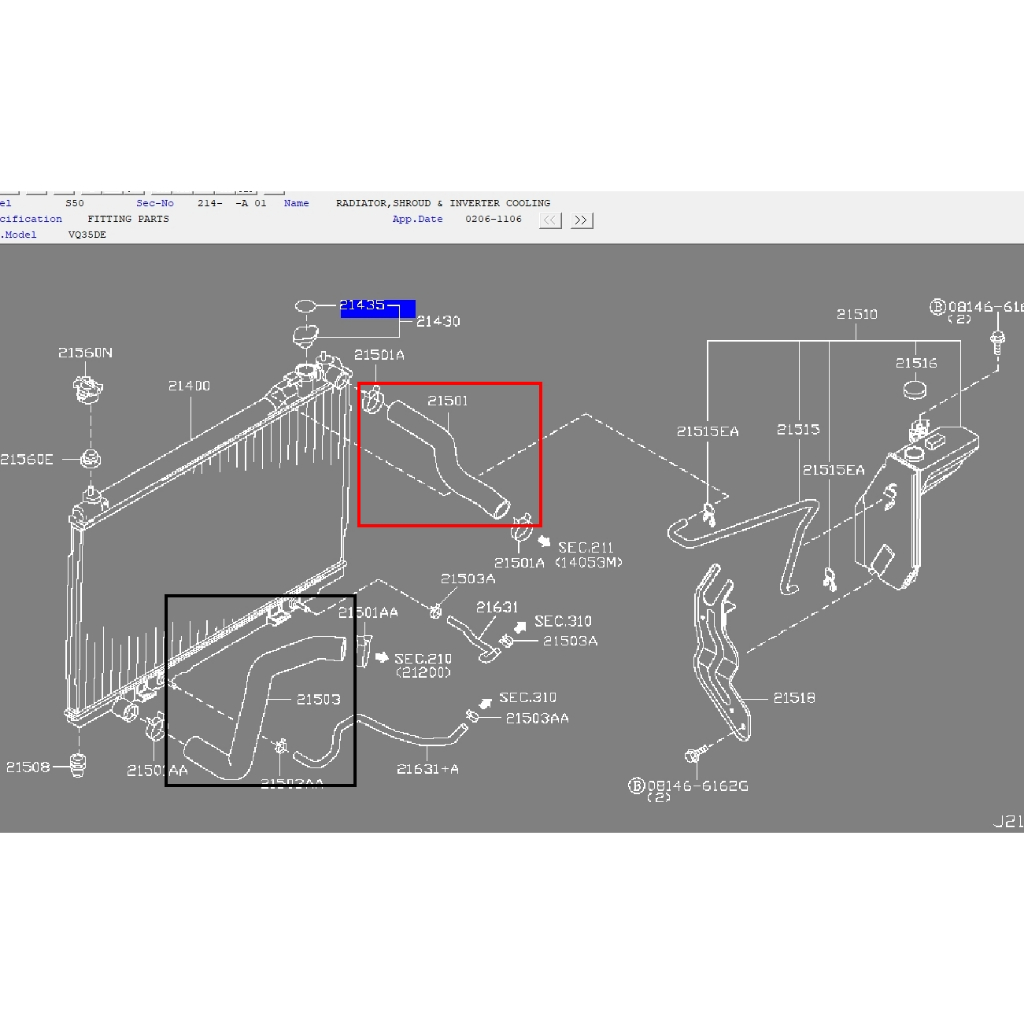
Task: Pick part 21518 bracket label
Action: coord(794,697)
